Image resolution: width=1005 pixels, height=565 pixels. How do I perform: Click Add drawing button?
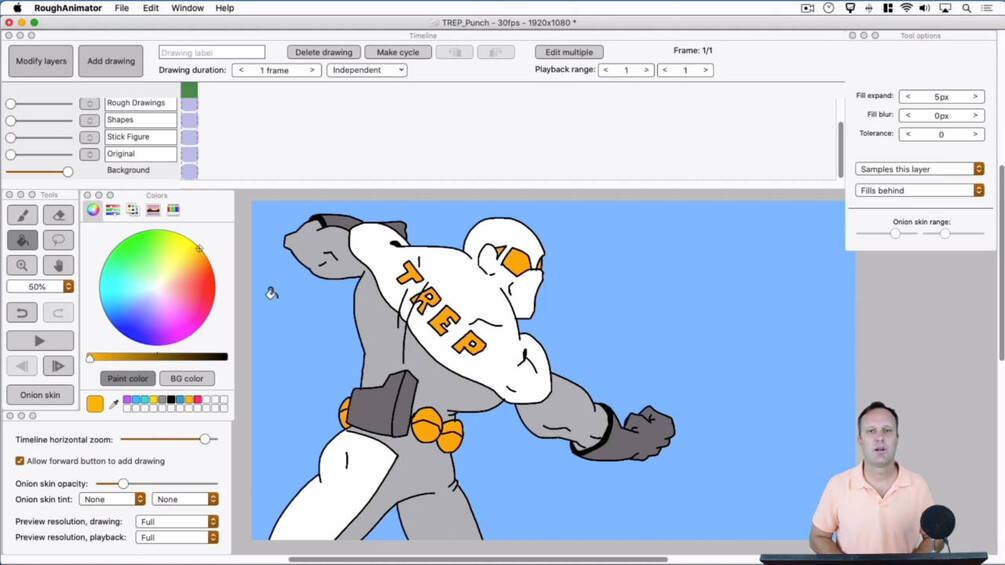click(x=111, y=61)
